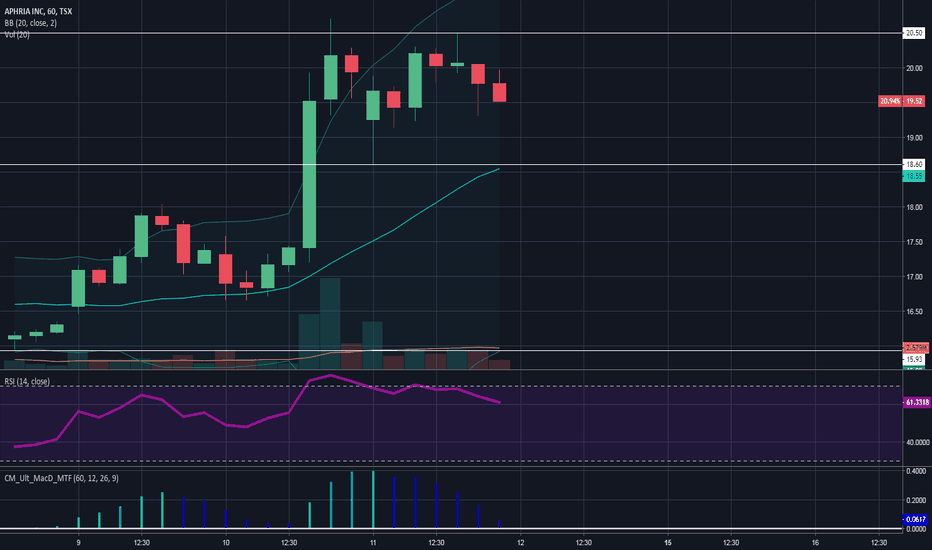Click the 40.0000 RSI axis label
932x550 pixels.
pos(917,442)
